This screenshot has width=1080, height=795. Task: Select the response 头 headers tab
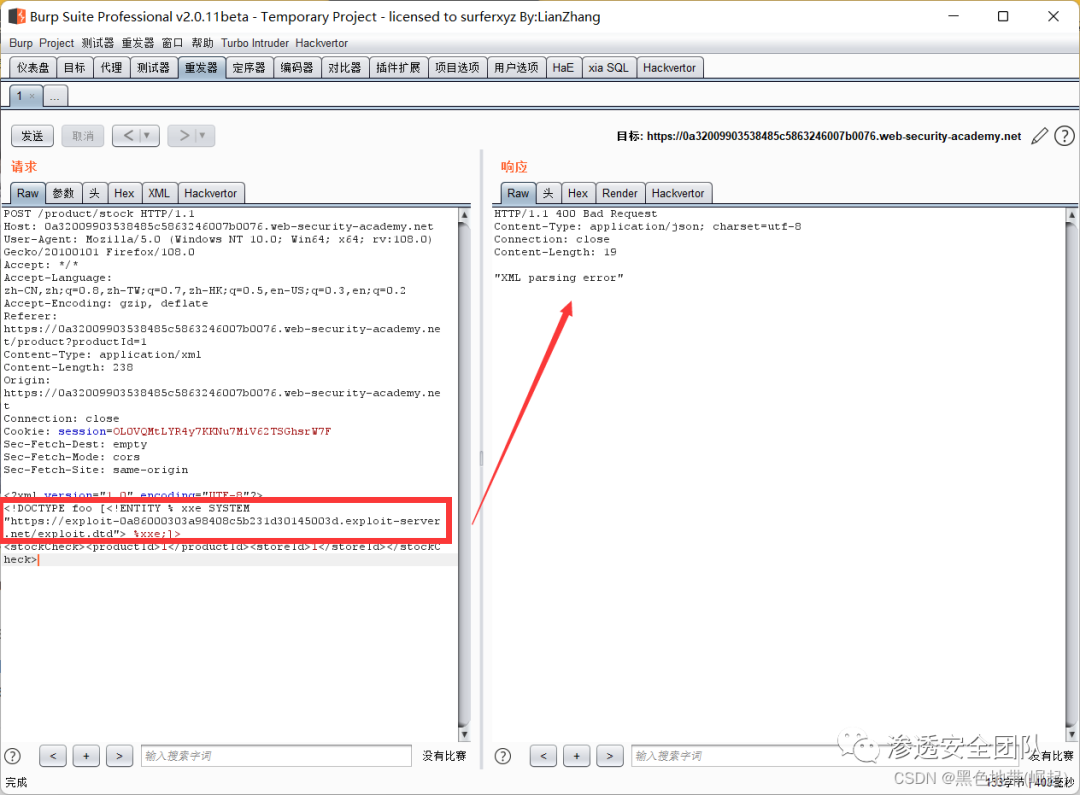point(548,194)
